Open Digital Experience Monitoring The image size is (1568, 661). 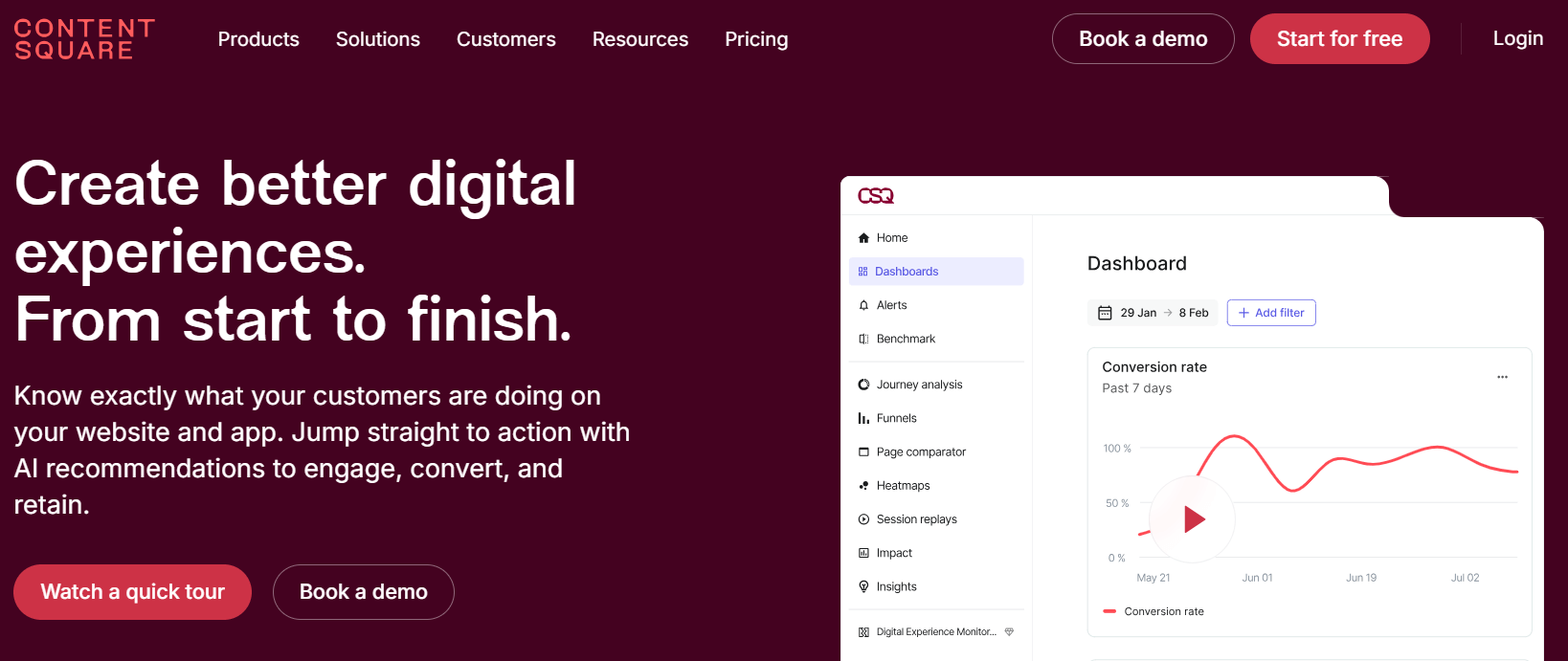click(932, 631)
